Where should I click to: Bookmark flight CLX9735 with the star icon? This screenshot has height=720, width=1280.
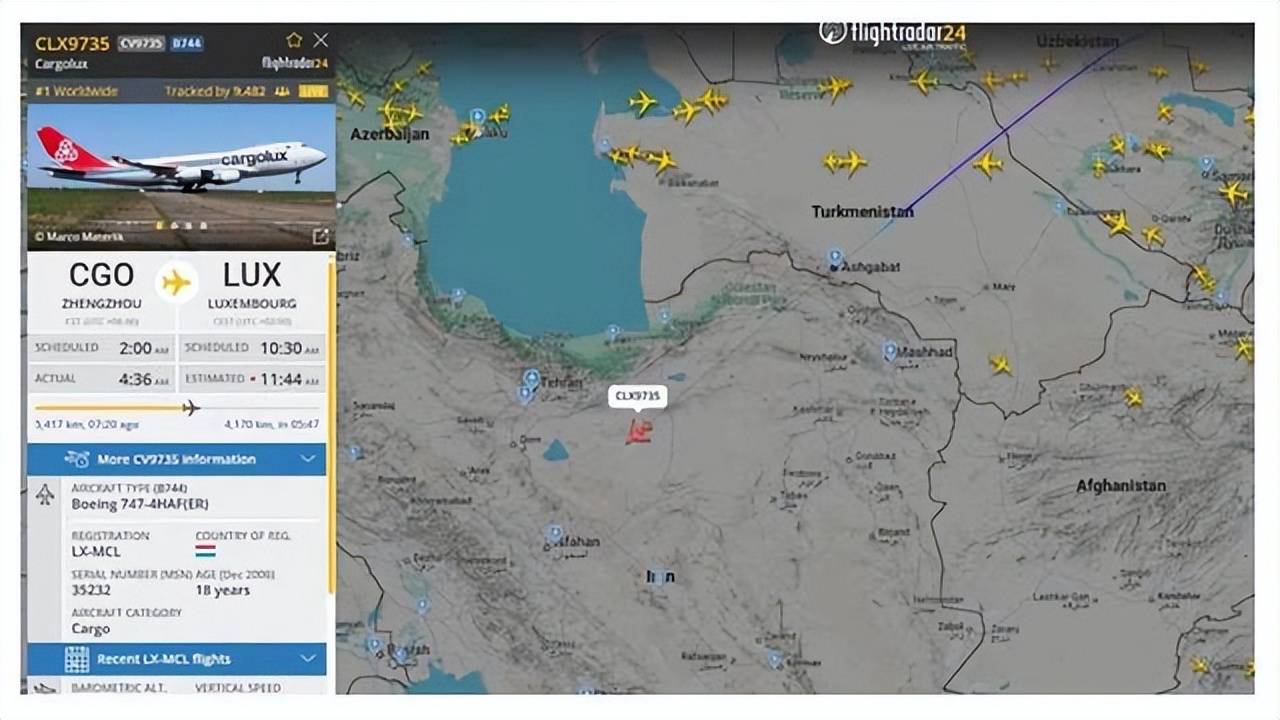[x=294, y=41]
